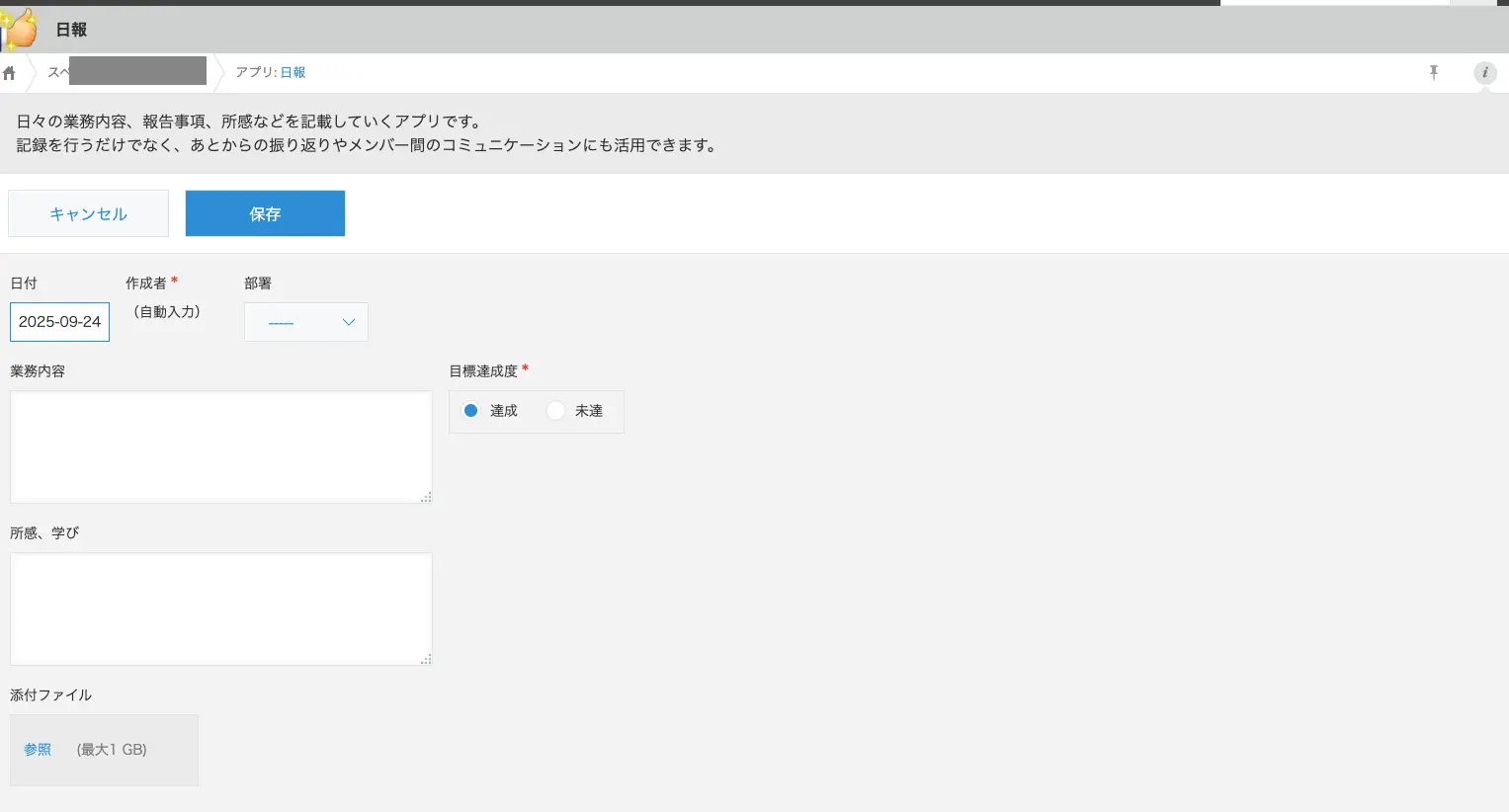Click the (自動入力) creator field
Viewport: 1509px width, 812px height.
click(x=167, y=312)
